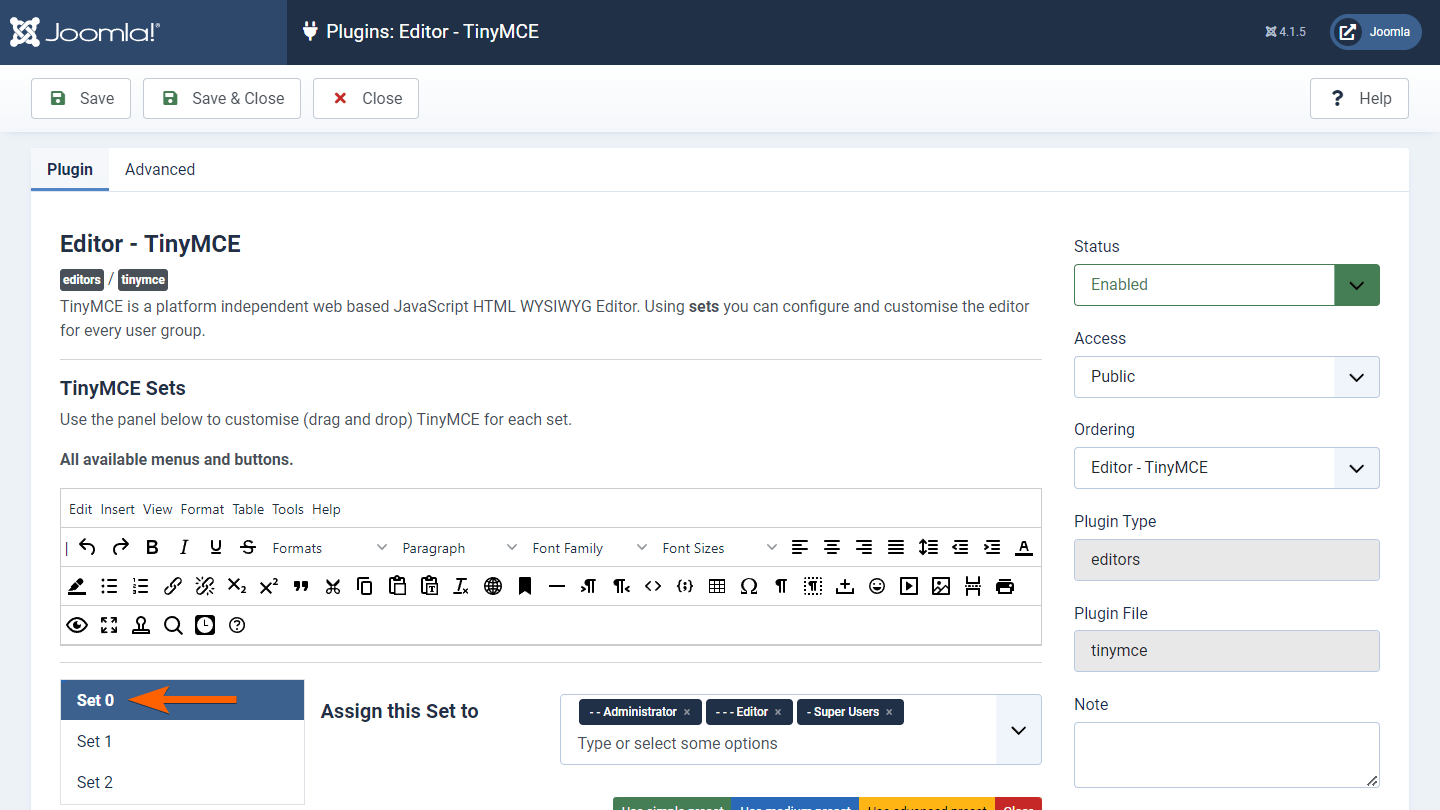1440x810 pixels.
Task: Click the Remove Link icon
Action: point(205,586)
